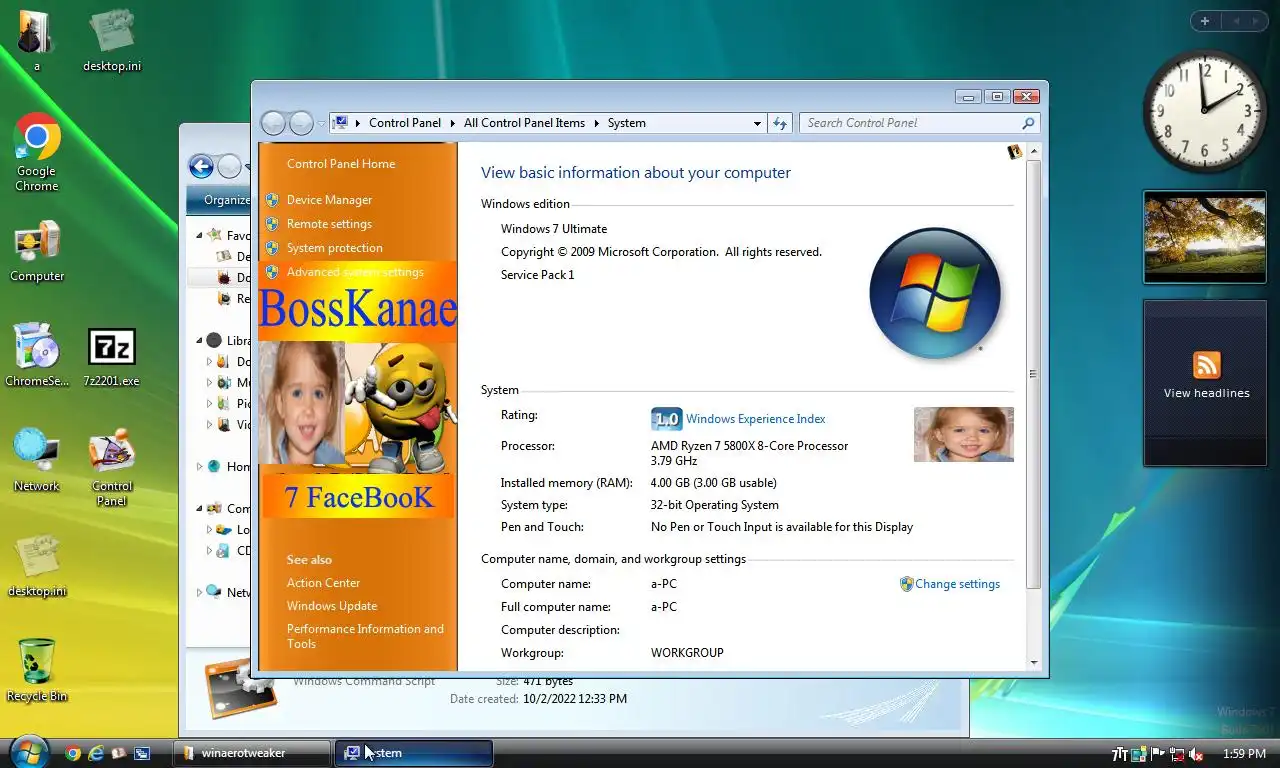Click All Control Panel Items breadcrumb
This screenshot has width=1280, height=768.
pos(524,123)
